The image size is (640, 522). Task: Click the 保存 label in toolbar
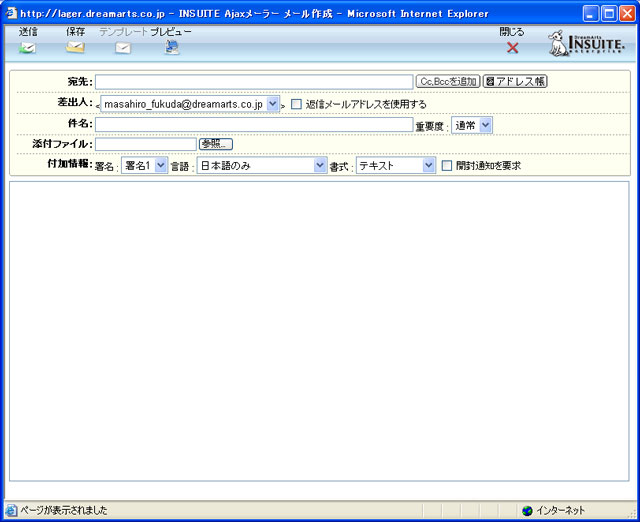click(x=76, y=31)
